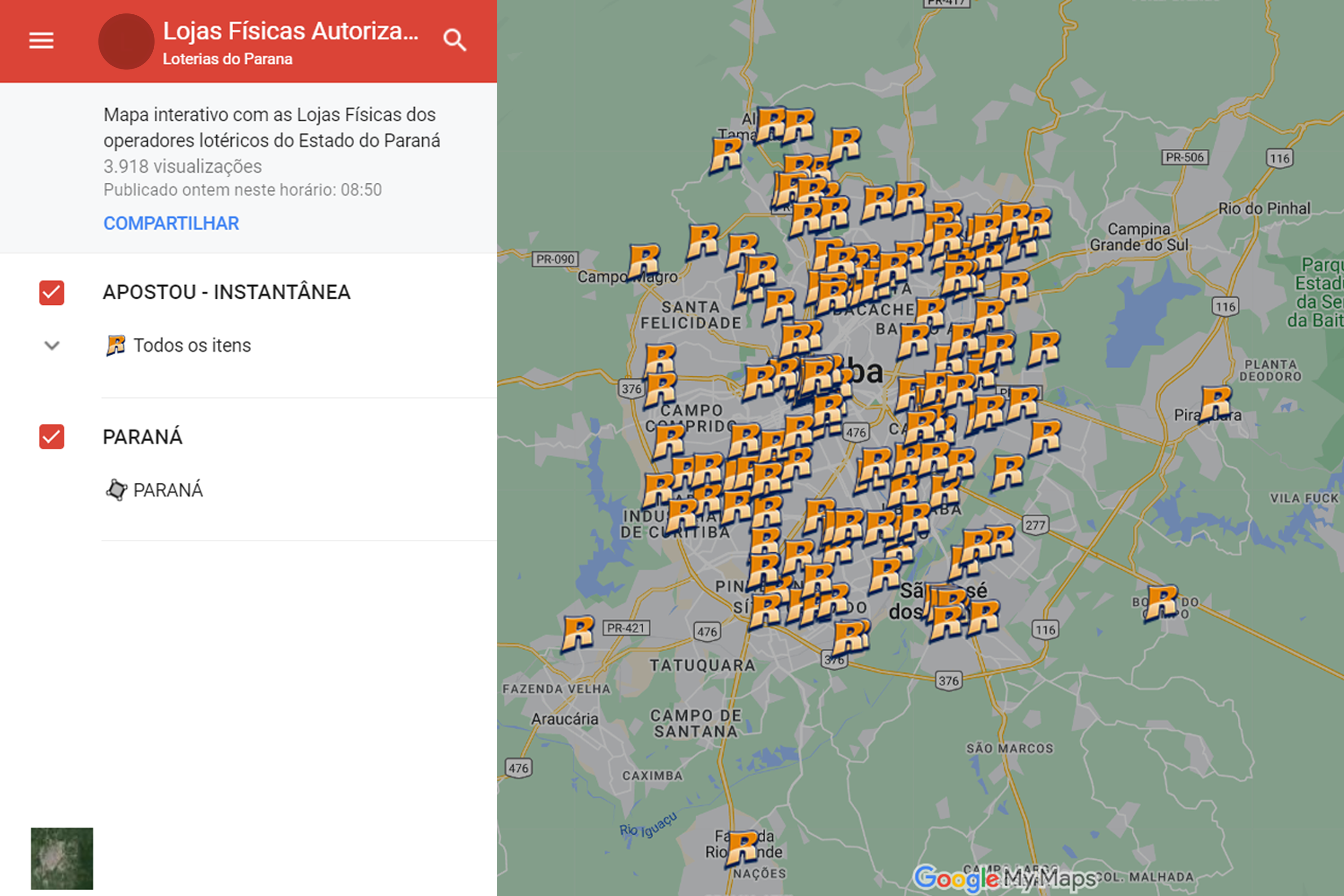The height and width of the screenshot is (896, 1344).
Task: Click the store marker at Piraquara
Action: tap(1215, 404)
